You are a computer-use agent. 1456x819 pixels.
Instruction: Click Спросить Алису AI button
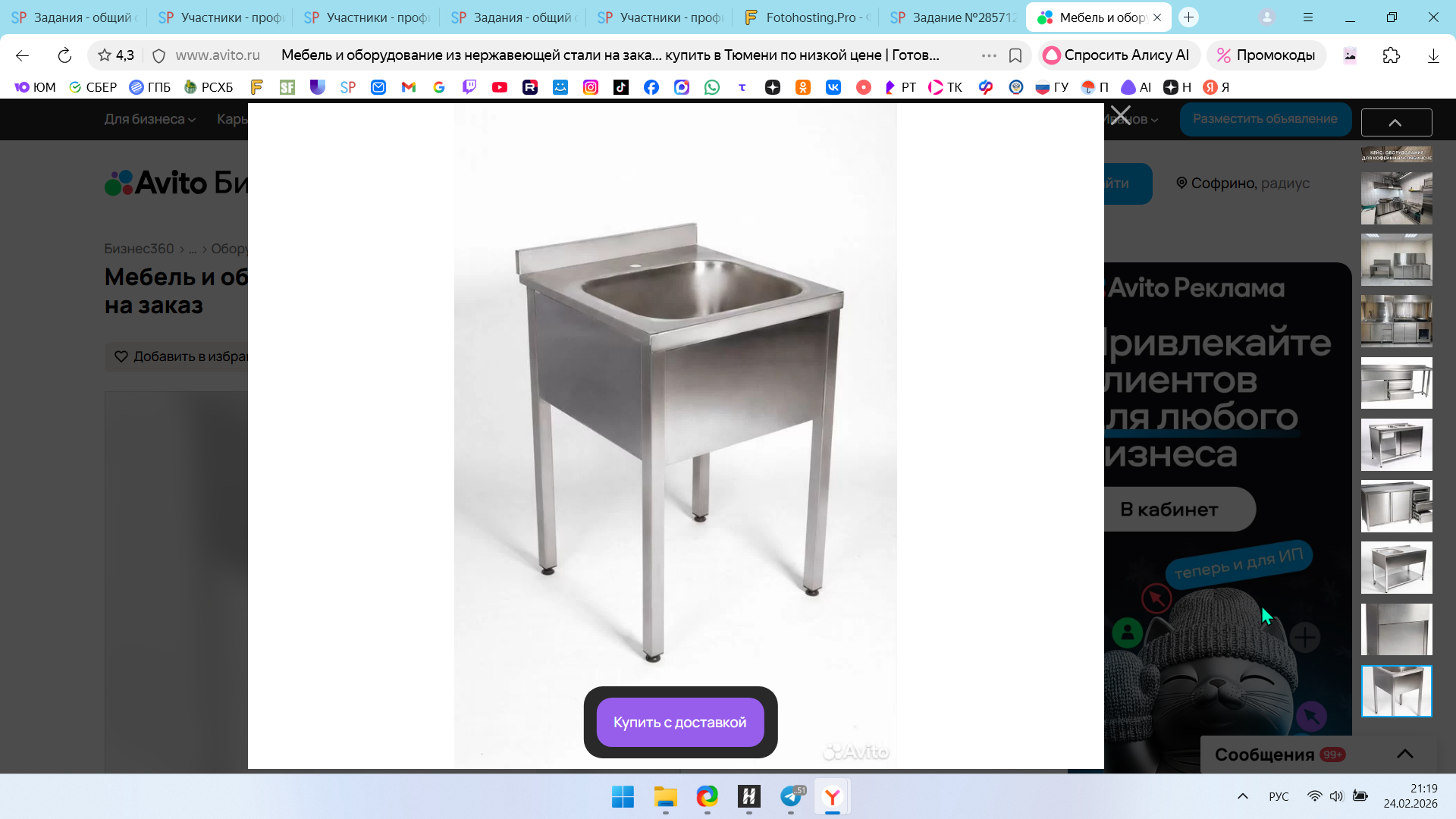(x=1118, y=55)
